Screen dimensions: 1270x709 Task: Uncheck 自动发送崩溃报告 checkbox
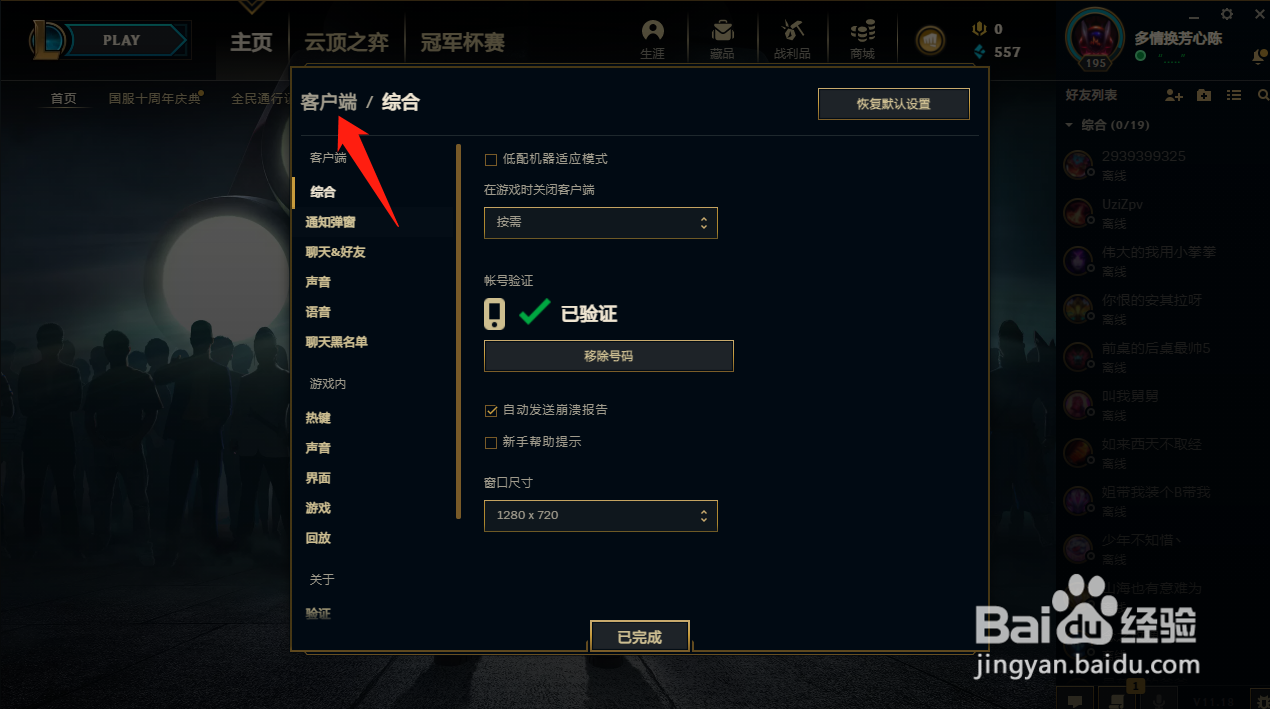(x=491, y=410)
